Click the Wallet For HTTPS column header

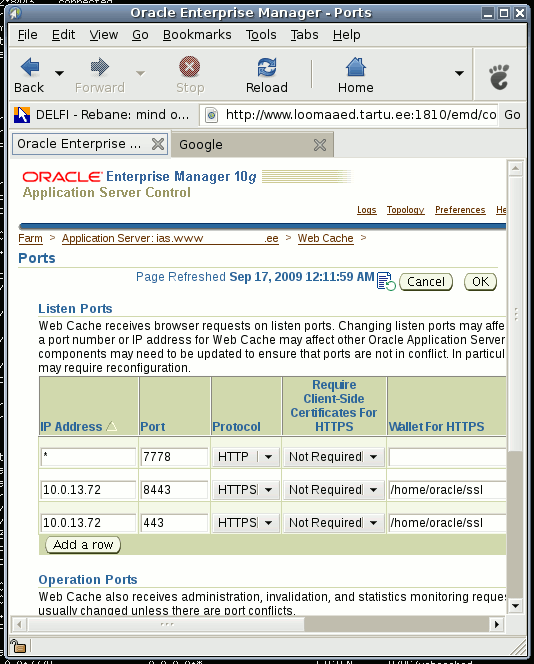click(437, 426)
